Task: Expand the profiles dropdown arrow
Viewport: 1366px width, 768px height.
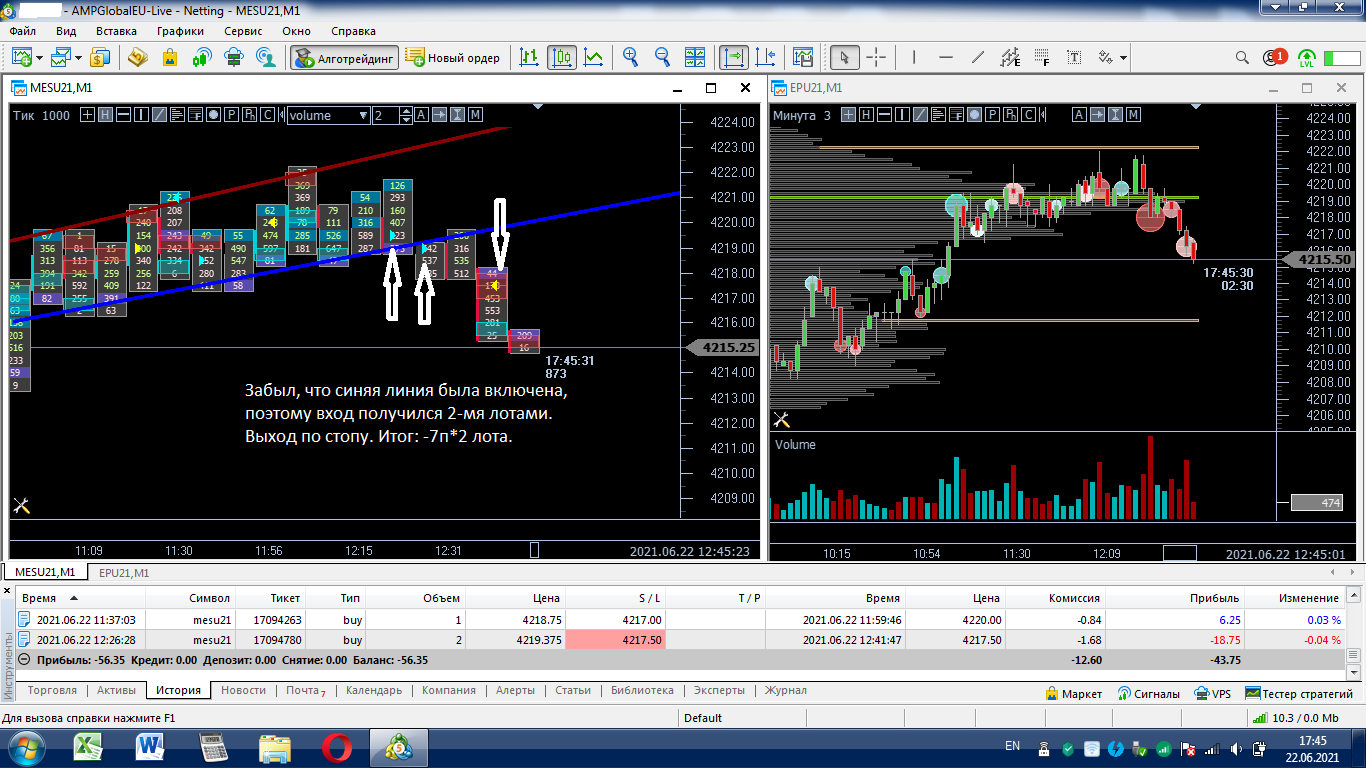Action: [x=76, y=57]
